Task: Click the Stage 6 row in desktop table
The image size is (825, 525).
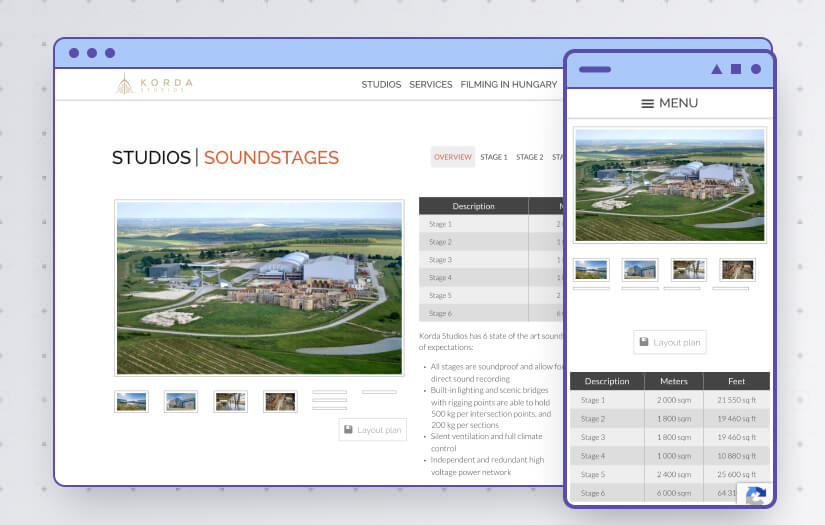Action: pos(491,313)
